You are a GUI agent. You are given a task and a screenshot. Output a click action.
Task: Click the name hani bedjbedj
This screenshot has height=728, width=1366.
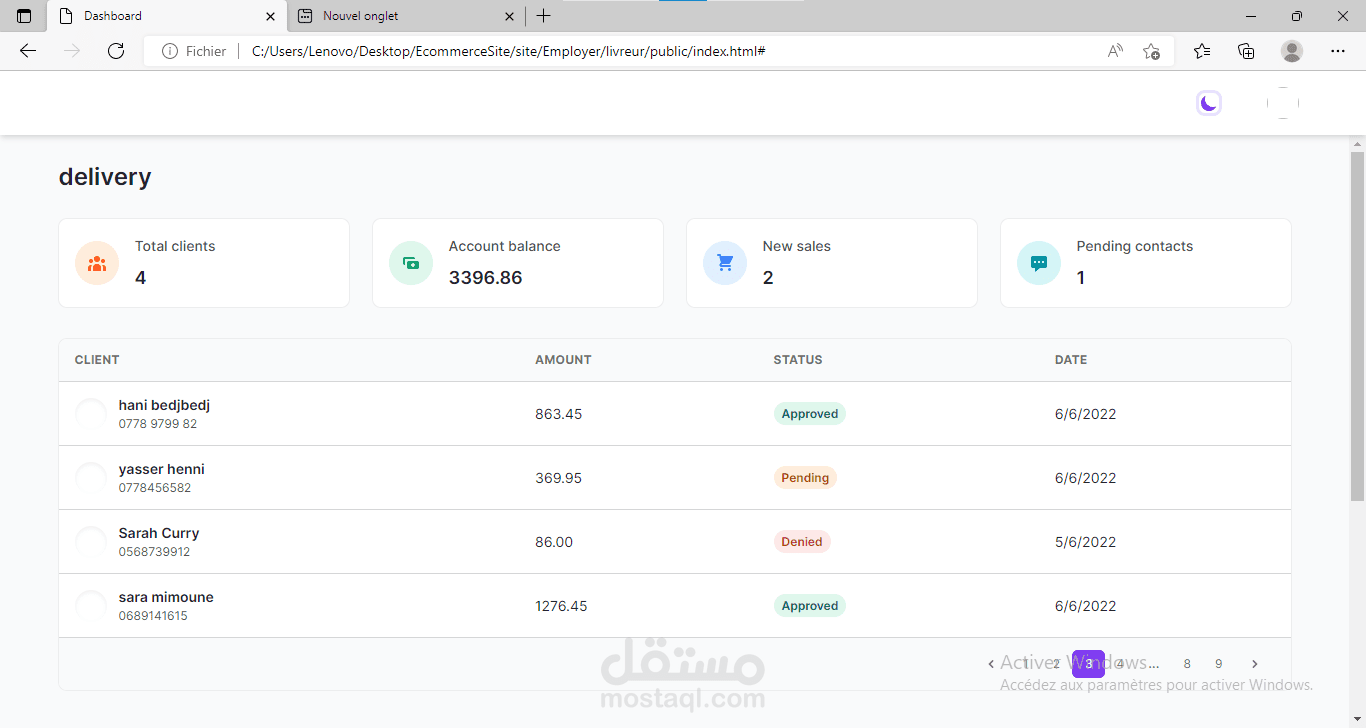[x=164, y=405]
